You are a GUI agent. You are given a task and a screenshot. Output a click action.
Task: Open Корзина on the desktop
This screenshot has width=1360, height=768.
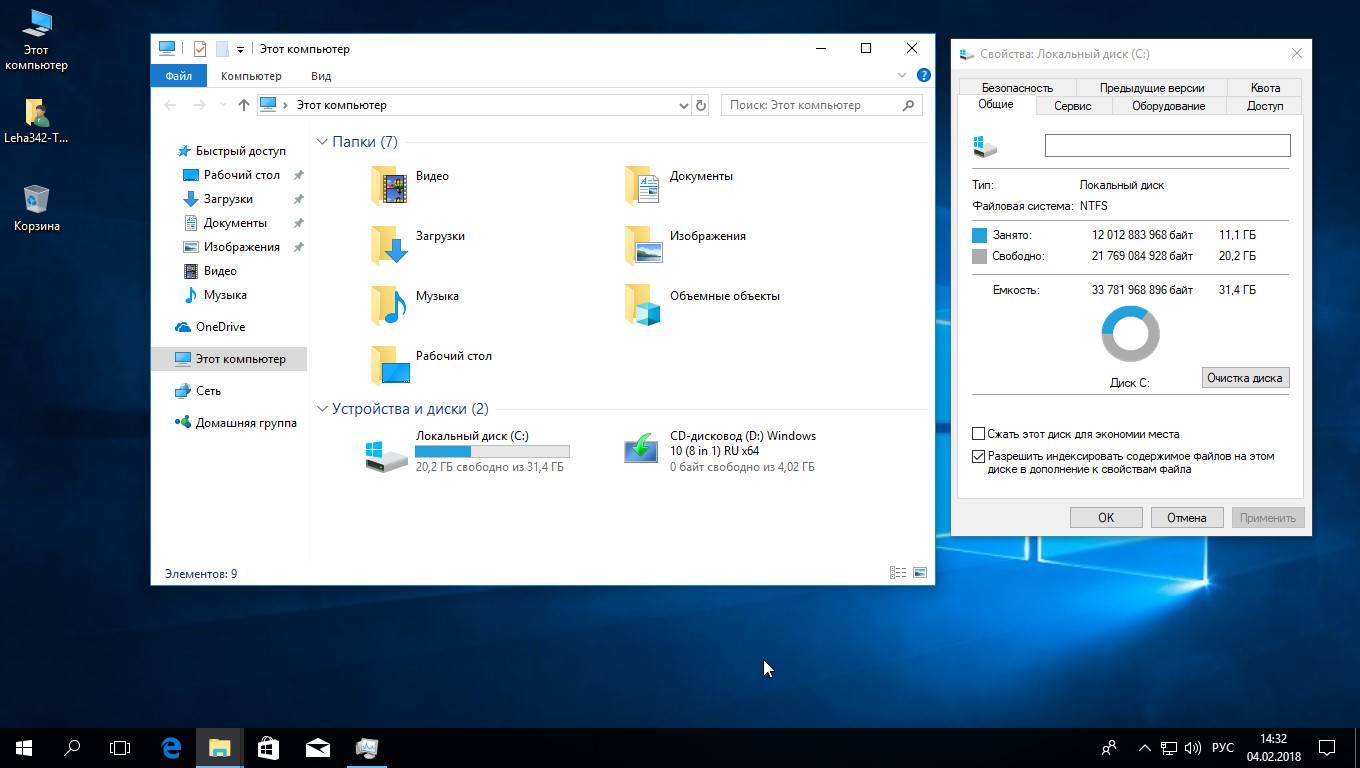click(36, 200)
